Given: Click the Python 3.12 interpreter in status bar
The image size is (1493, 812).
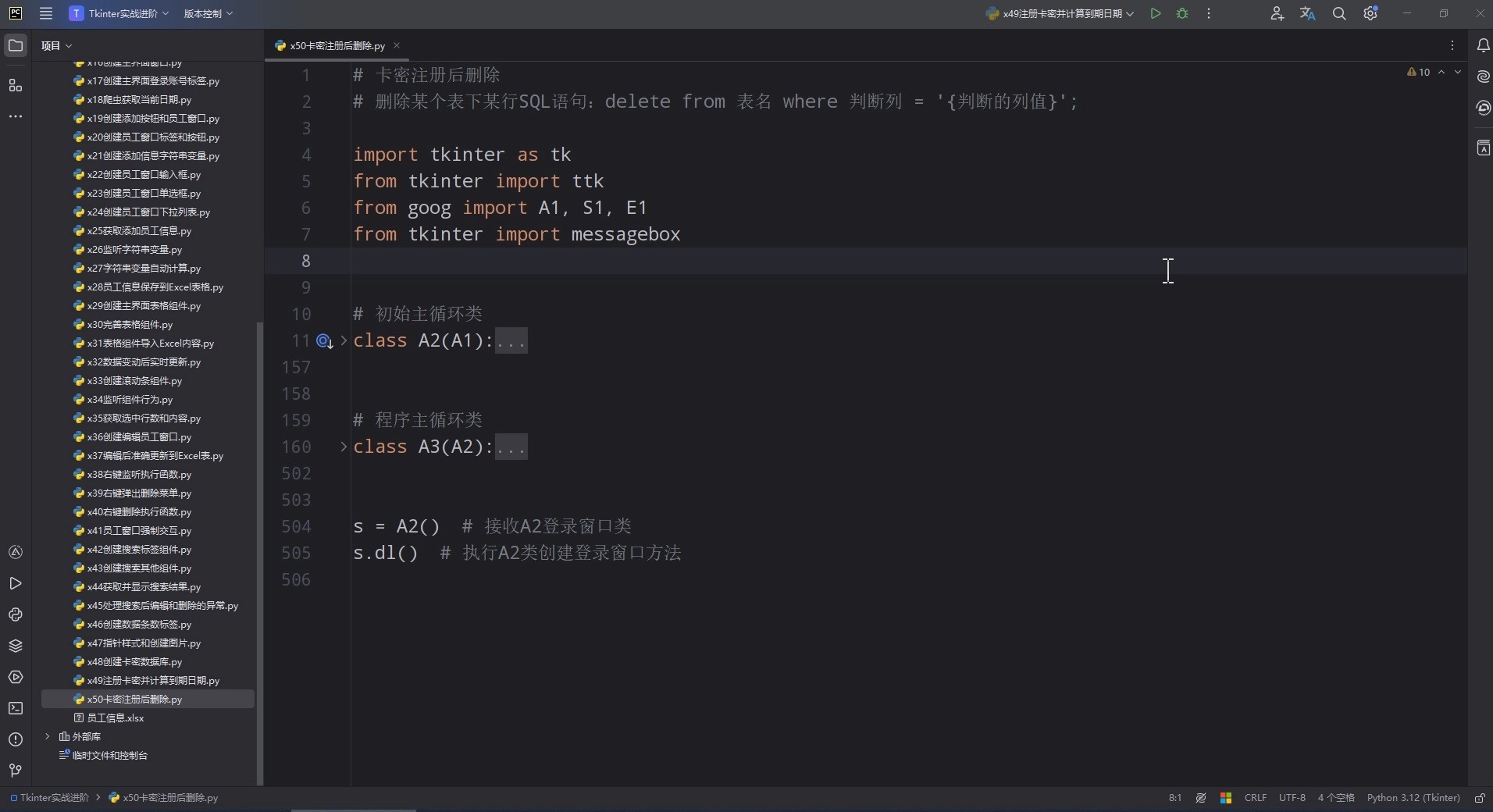Looking at the screenshot, I should [x=1413, y=798].
